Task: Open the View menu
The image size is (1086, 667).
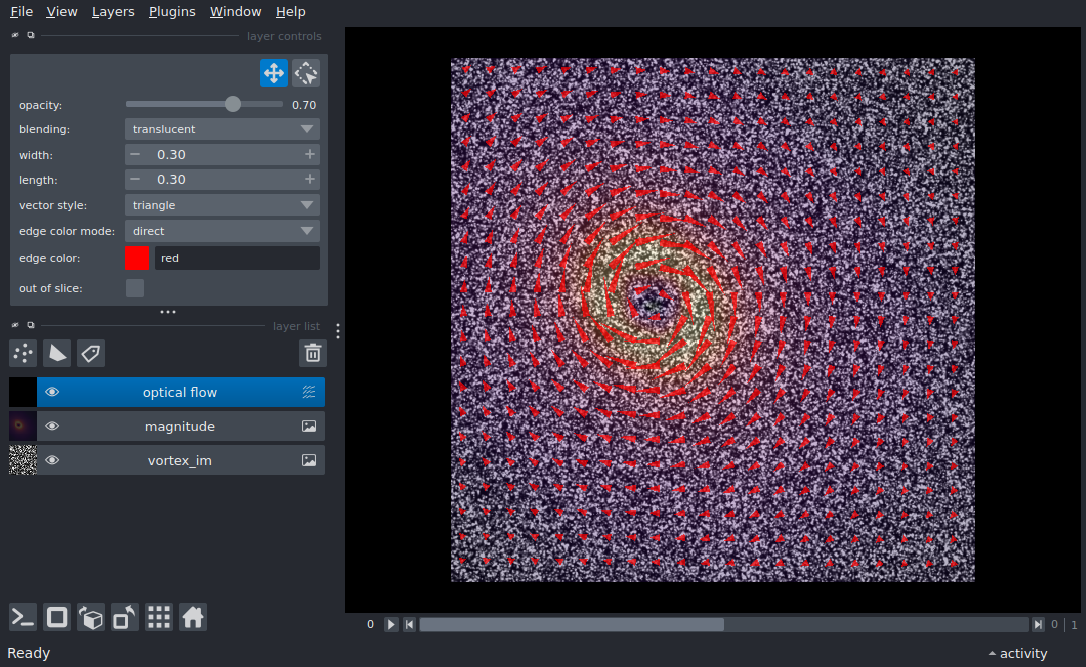Action: pos(62,12)
